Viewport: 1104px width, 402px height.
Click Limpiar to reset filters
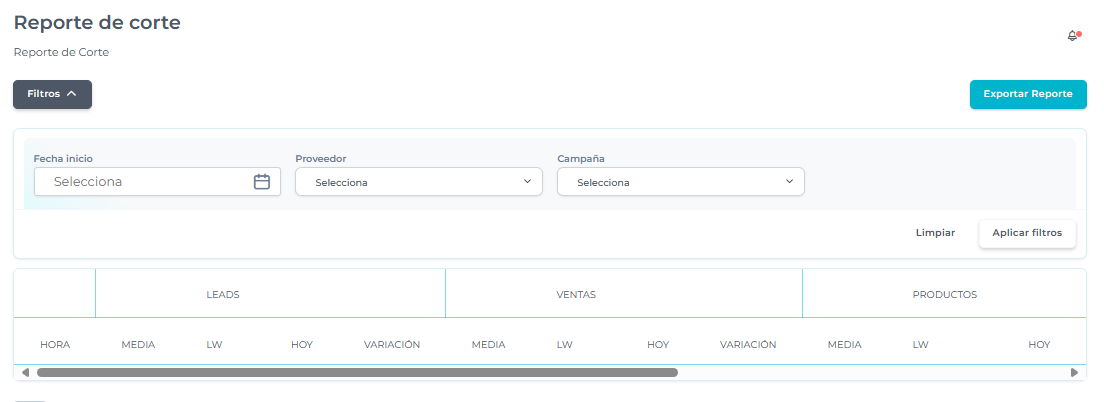pyautogui.click(x=935, y=233)
